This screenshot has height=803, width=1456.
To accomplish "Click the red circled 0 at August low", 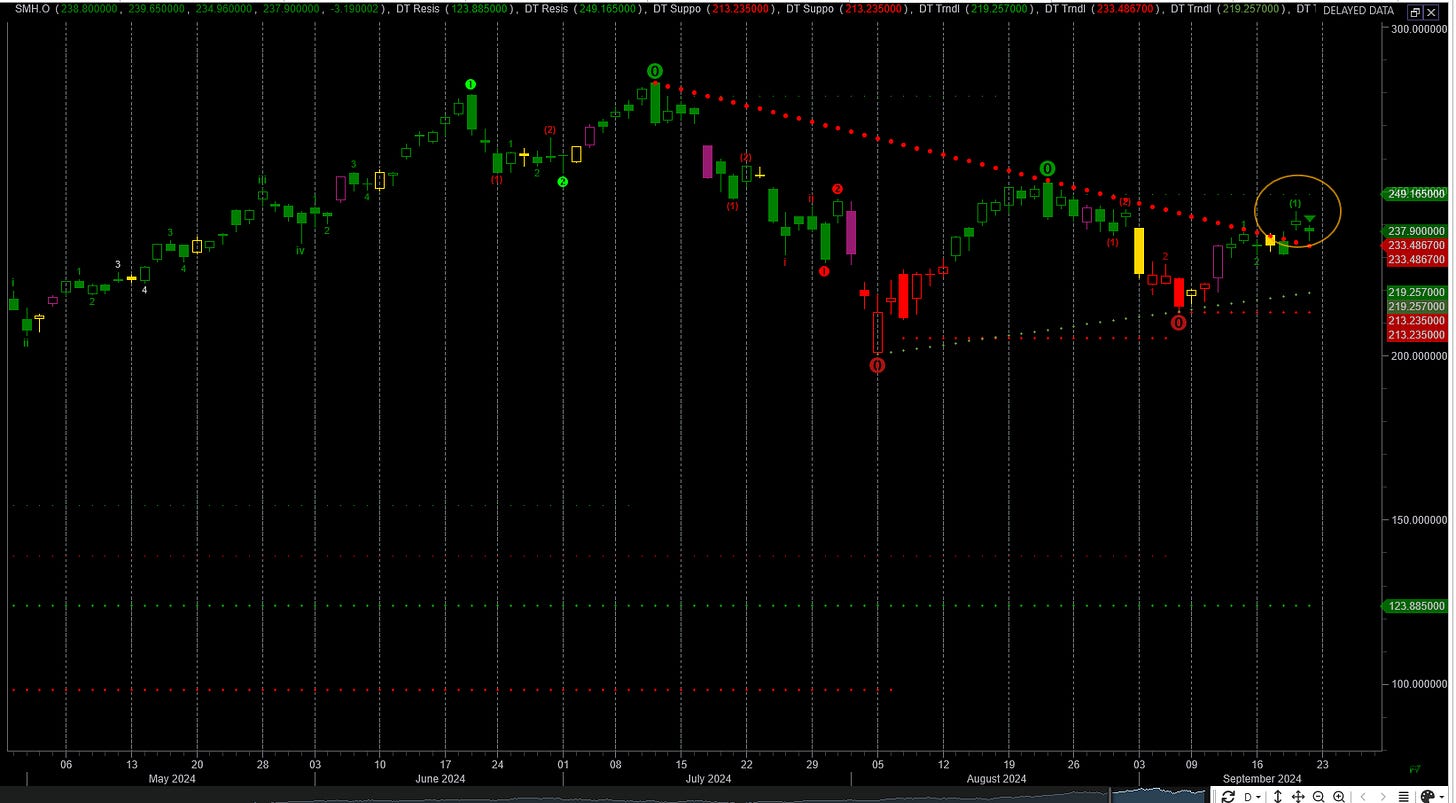I will pos(877,365).
